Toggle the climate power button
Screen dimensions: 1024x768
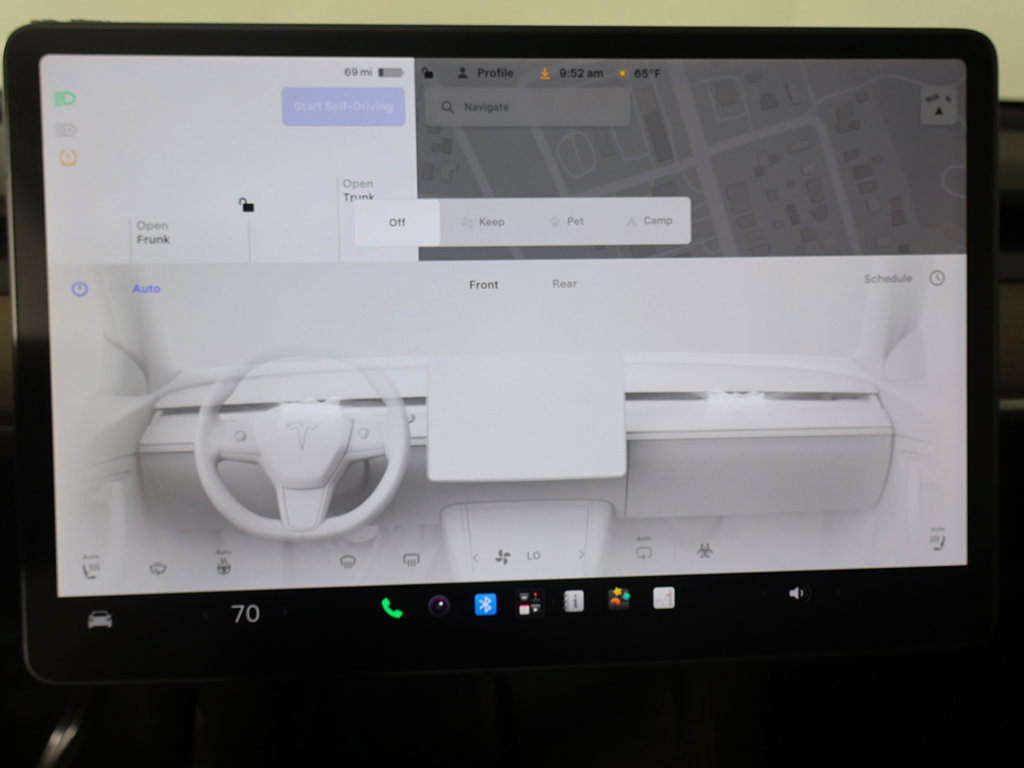80,289
